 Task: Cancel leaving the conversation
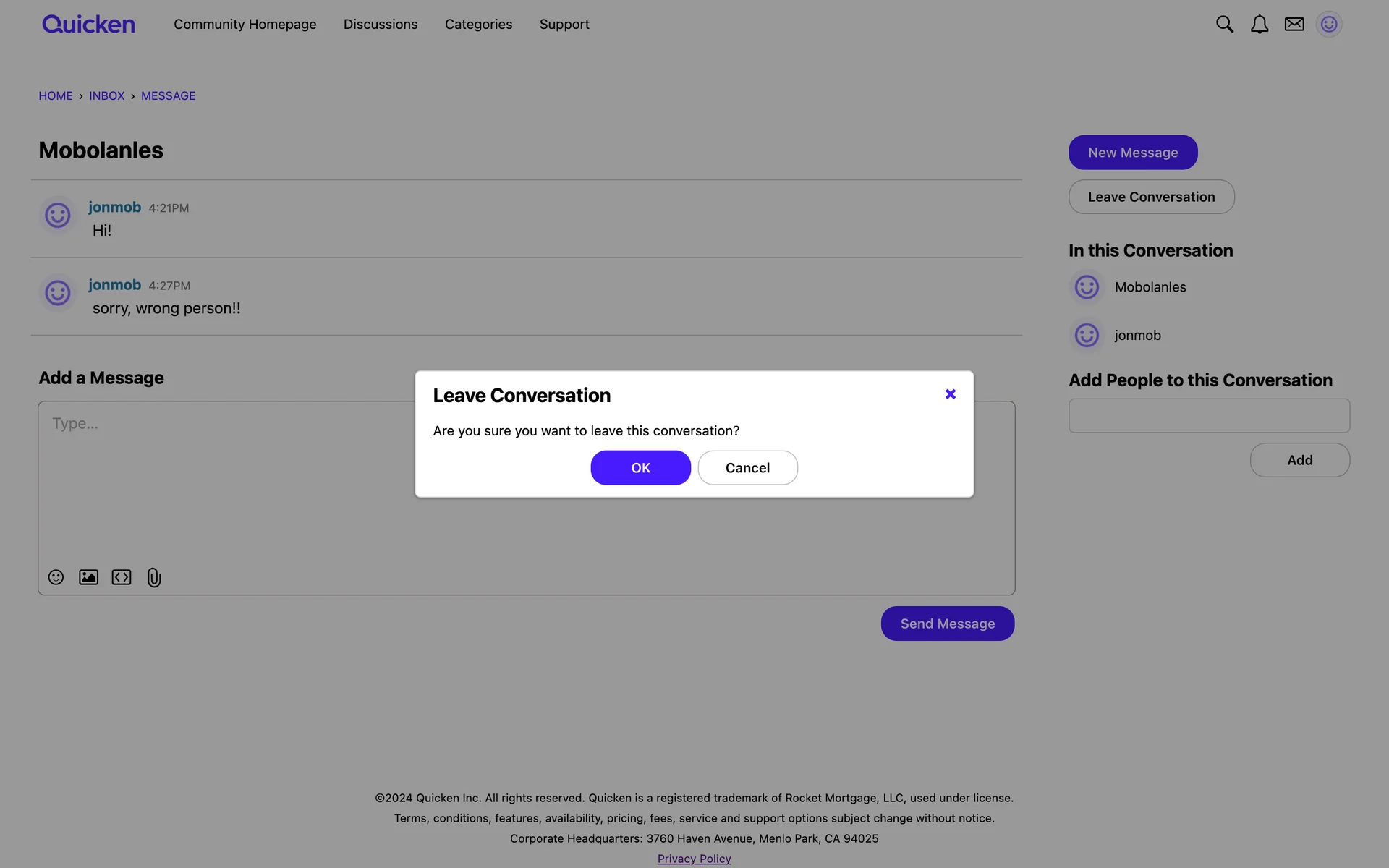[747, 468]
